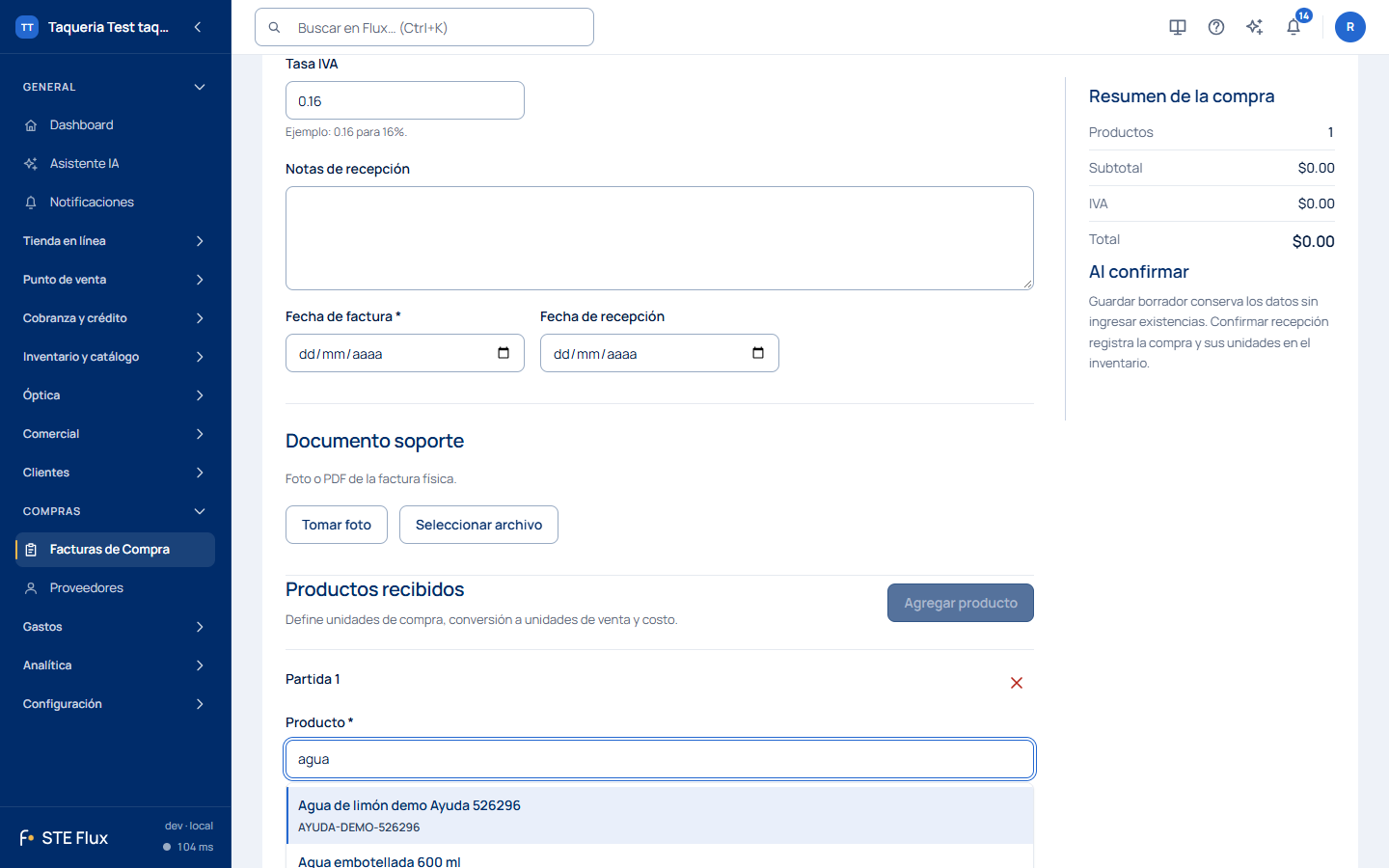Open the AI sparkle icon in header
Screen dimensions: 1389x868
(1255, 27)
